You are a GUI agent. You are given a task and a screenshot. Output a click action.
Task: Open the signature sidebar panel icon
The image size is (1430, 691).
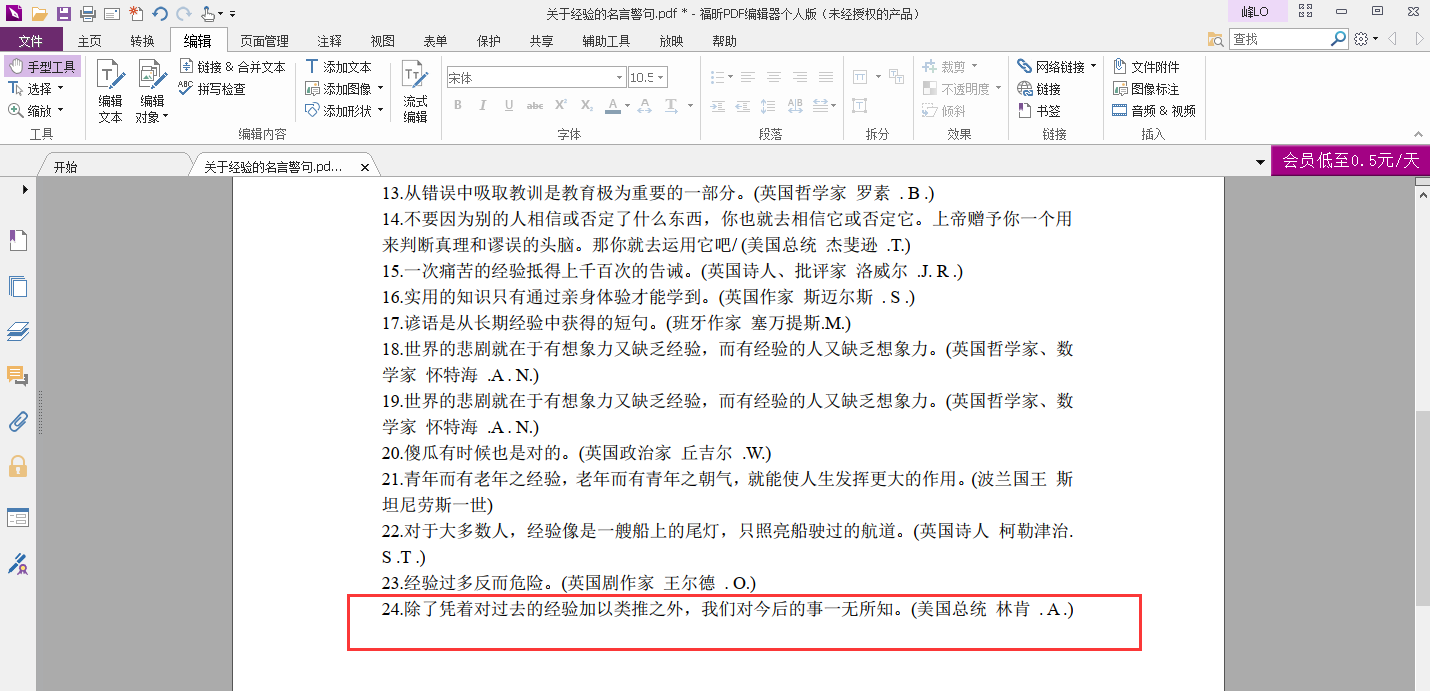pos(18,563)
